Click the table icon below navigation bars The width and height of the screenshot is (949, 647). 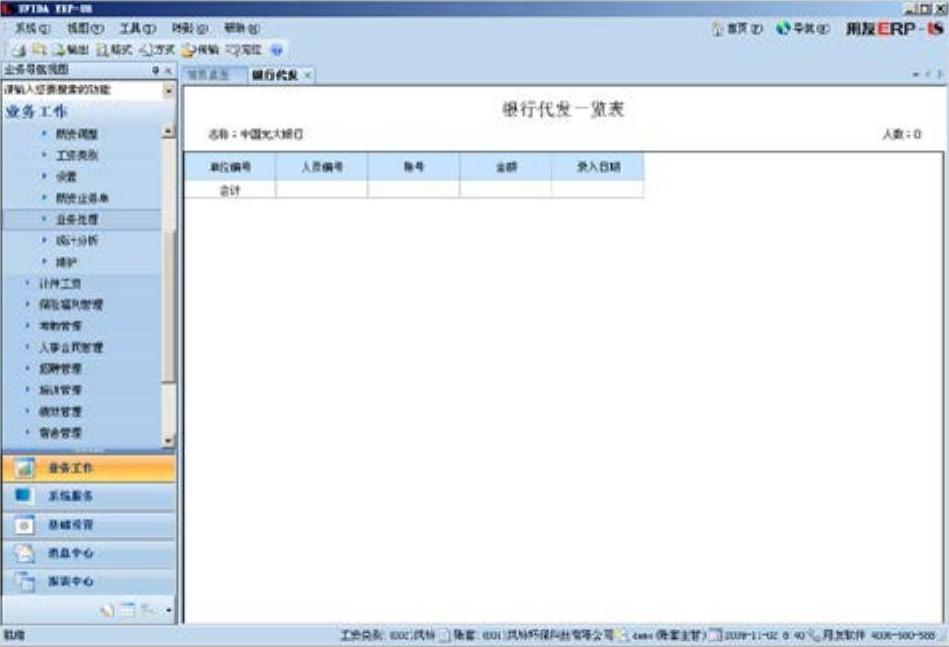pos(127,610)
